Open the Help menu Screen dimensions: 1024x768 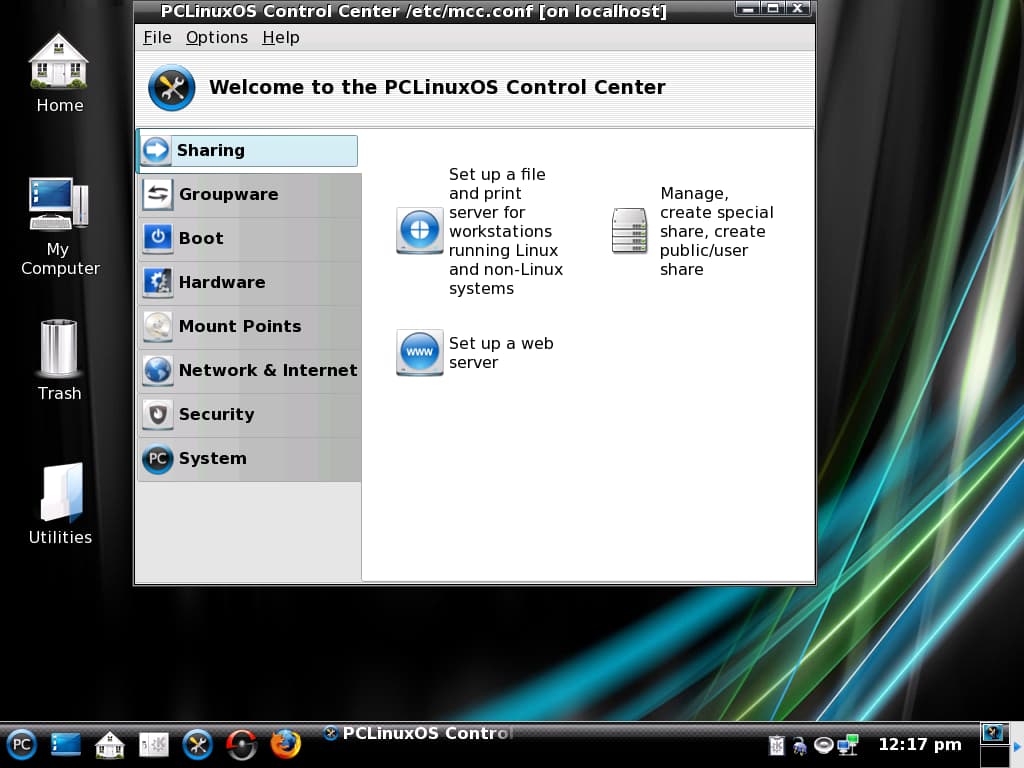tap(280, 37)
